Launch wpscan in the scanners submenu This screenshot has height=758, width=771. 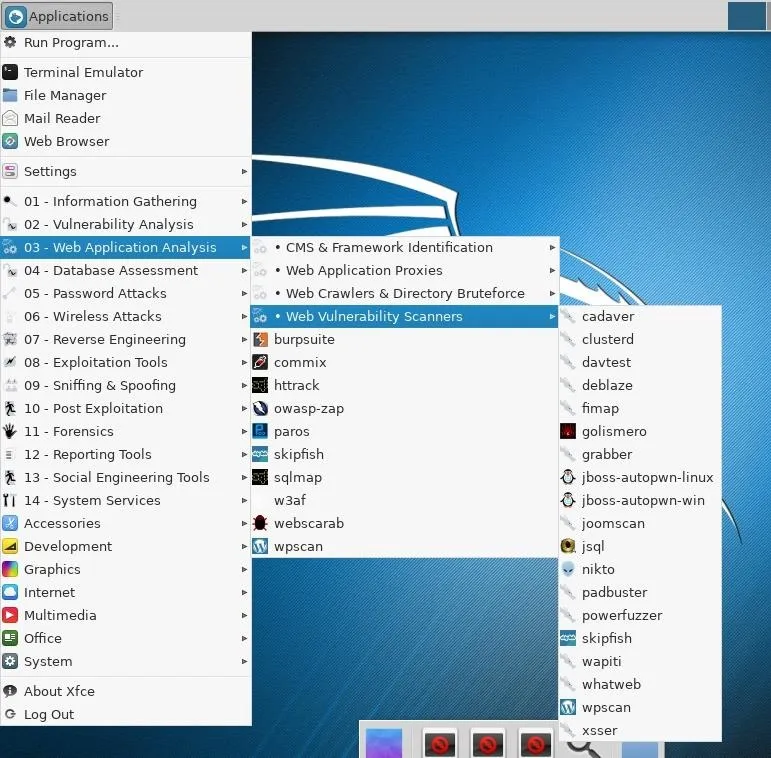640,707
